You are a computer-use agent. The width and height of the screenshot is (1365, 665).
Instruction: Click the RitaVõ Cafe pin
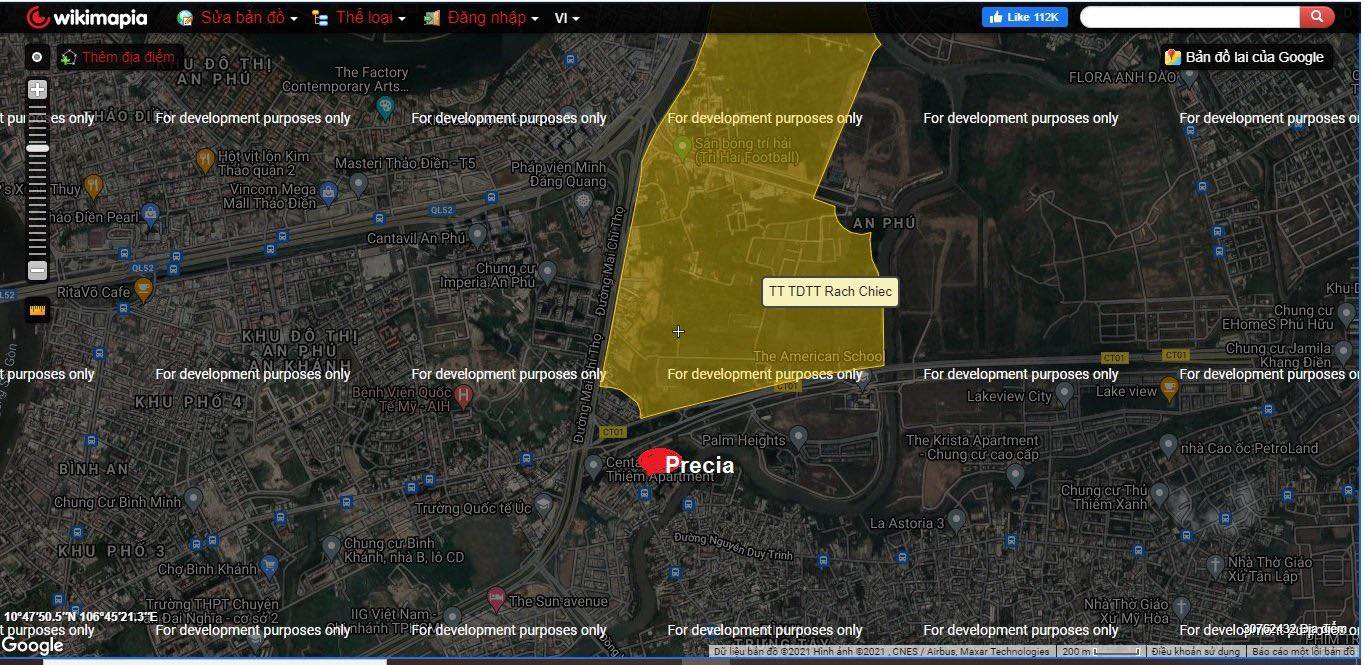(143, 290)
